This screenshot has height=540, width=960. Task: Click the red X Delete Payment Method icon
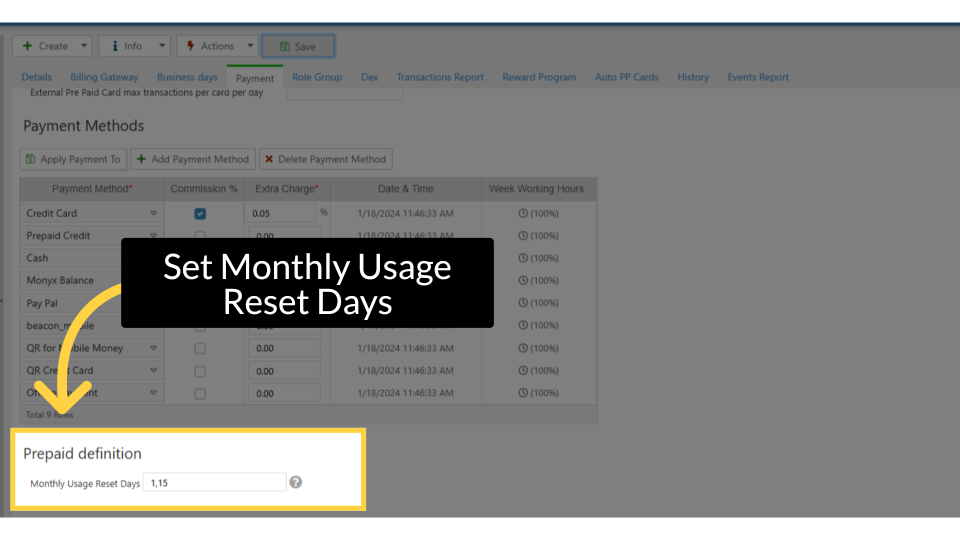coord(269,159)
